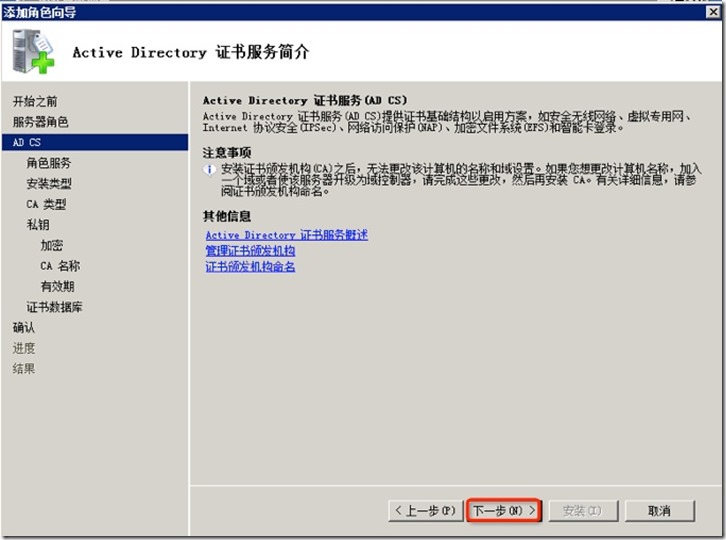This screenshot has height=540, width=726.
Task: Click the info icon under 注意事项
Action: 210,170
